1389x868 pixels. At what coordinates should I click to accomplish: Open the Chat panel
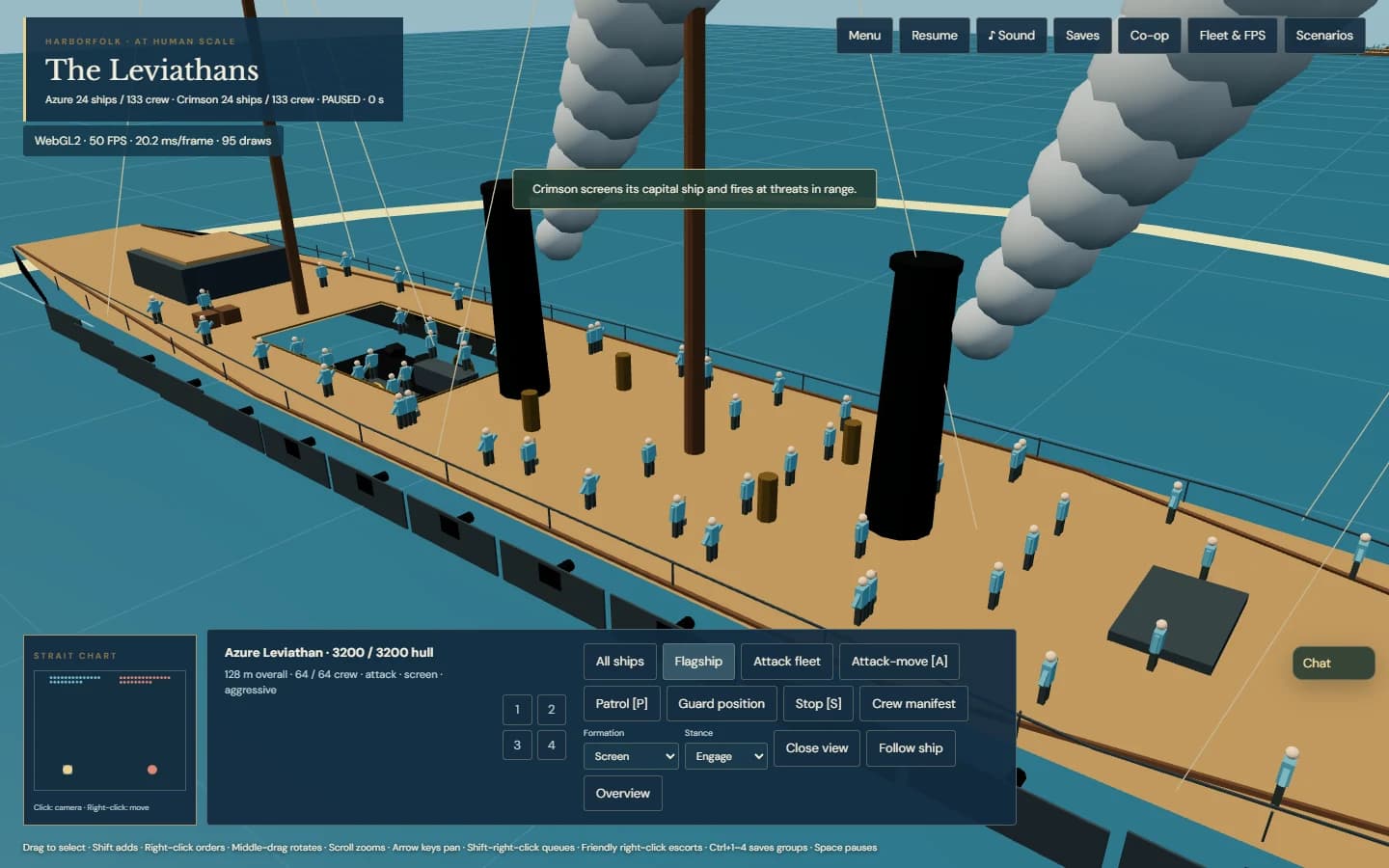pos(1333,664)
